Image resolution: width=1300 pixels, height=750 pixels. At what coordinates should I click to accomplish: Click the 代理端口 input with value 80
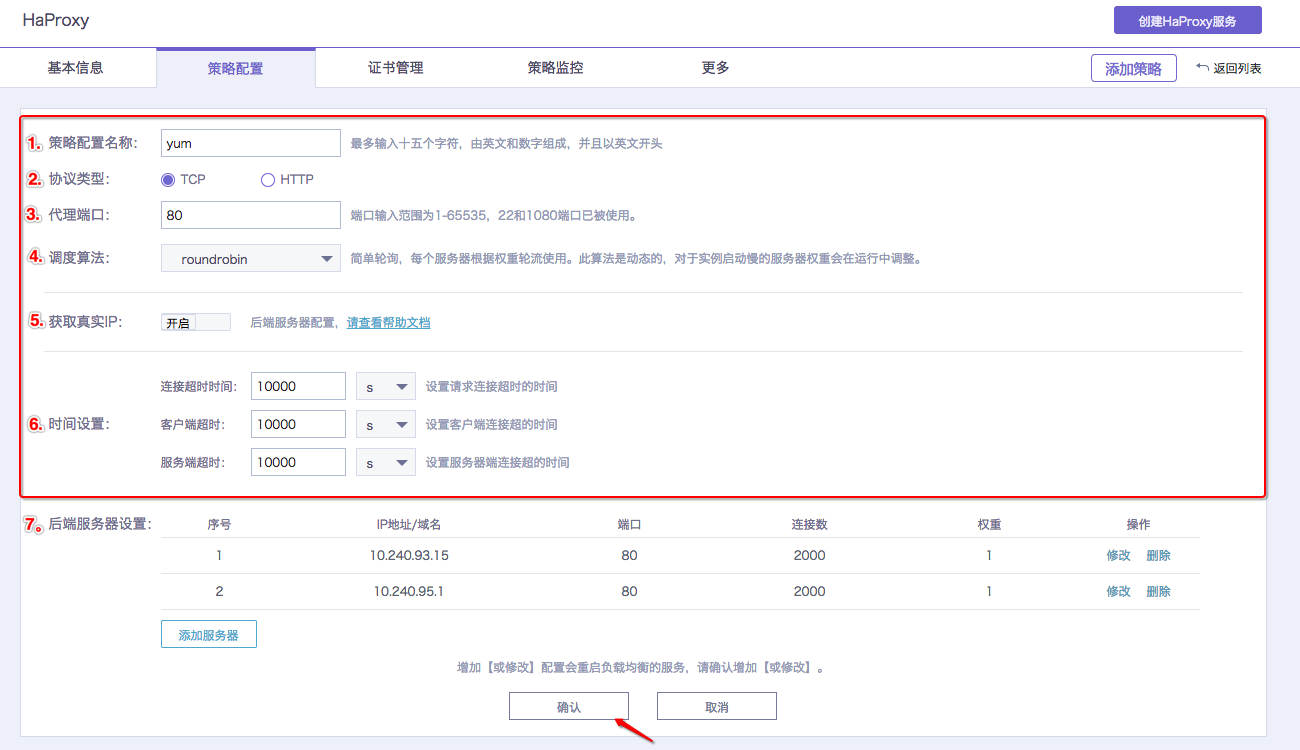pyautogui.click(x=251, y=215)
